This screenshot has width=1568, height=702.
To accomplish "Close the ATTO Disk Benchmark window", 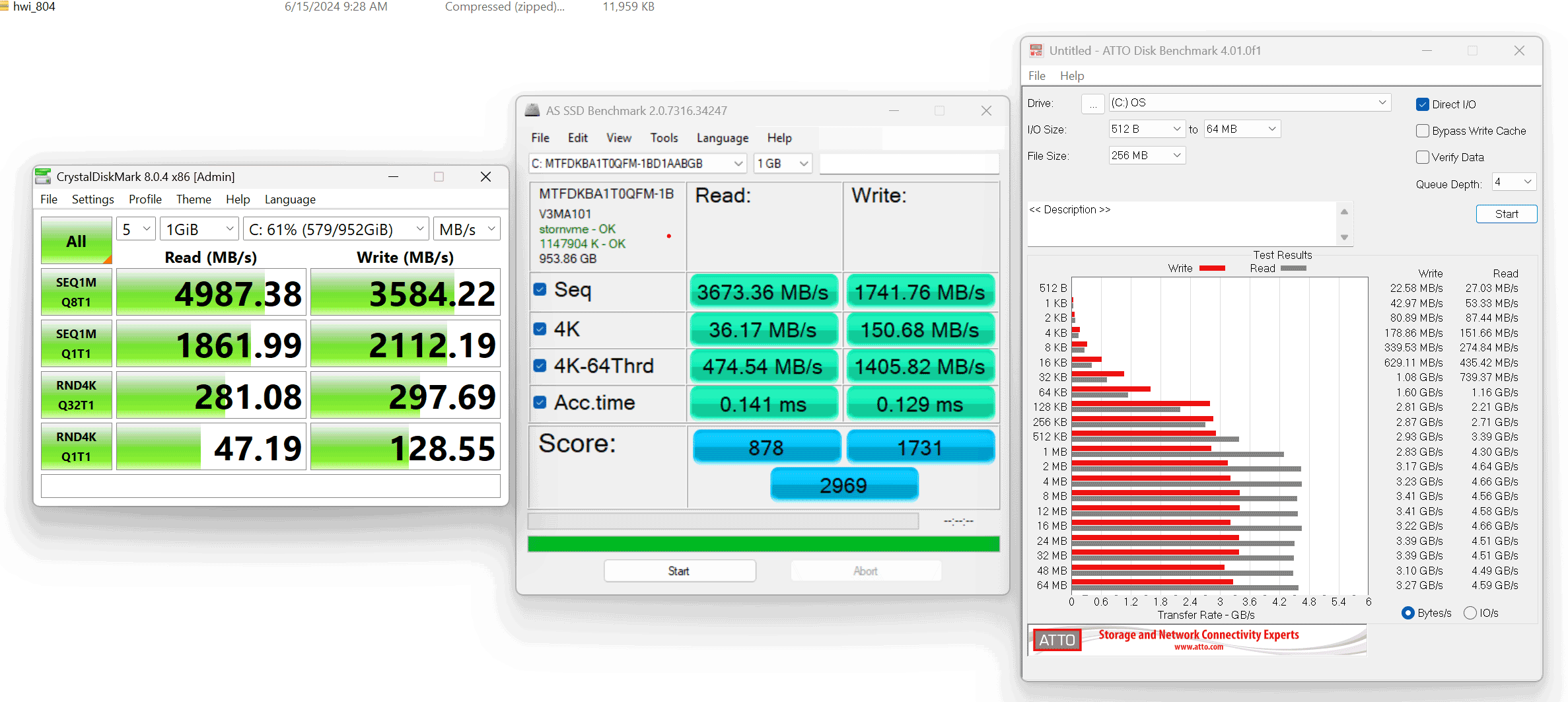I will pyautogui.click(x=1519, y=51).
